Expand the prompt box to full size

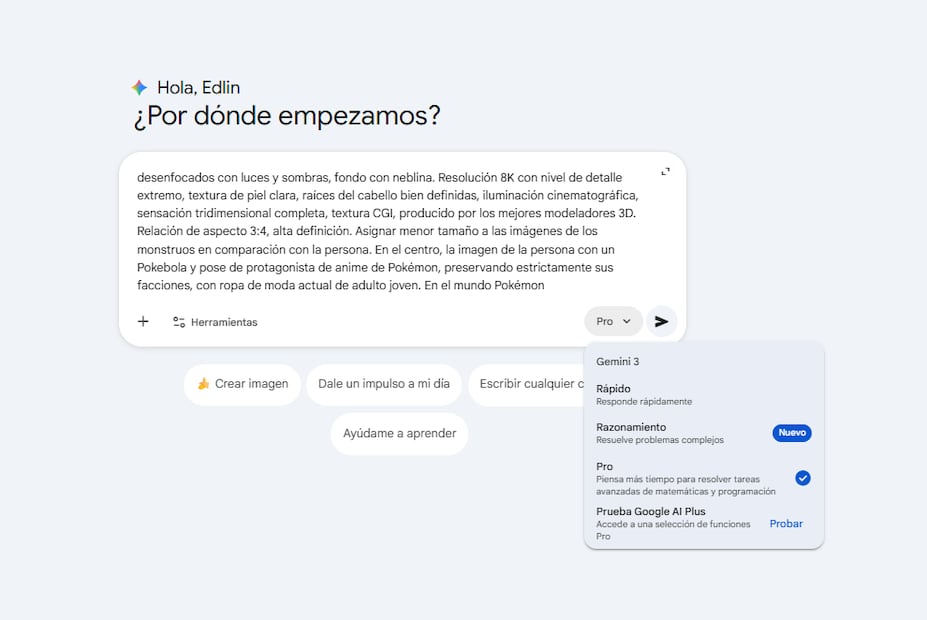[666, 171]
